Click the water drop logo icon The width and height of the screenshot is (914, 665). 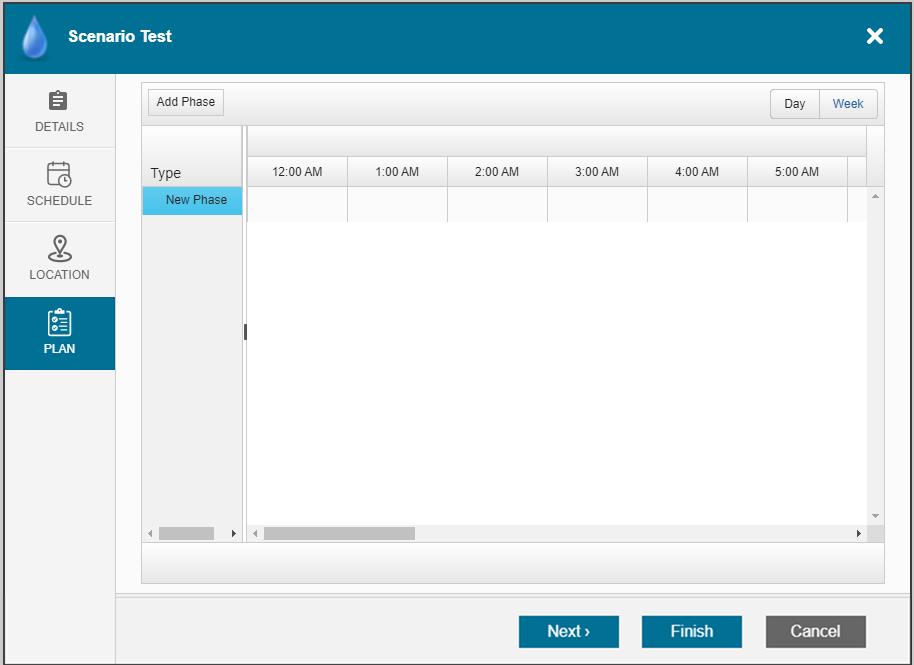(35, 38)
